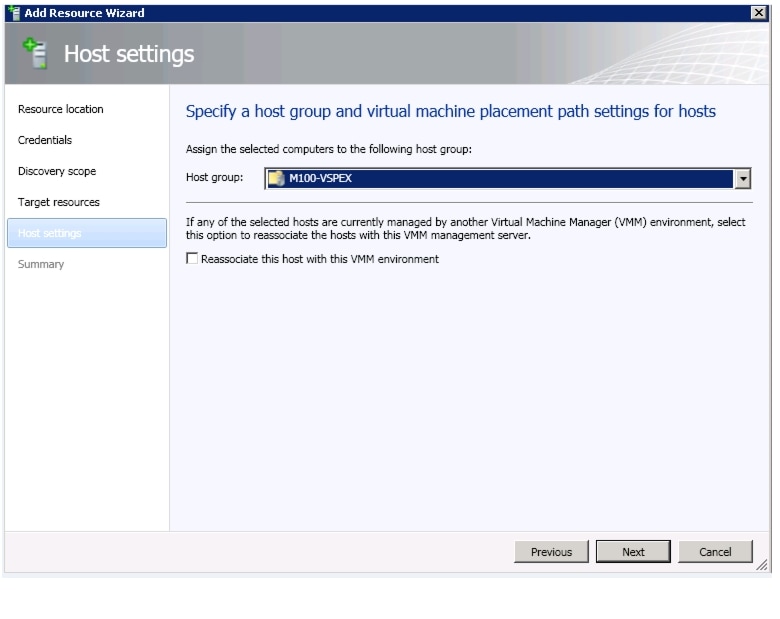The height and width of the screenshot is (619, 780).
Task: Click the folder icon beside M100-VSPEX
Action: 276,178
